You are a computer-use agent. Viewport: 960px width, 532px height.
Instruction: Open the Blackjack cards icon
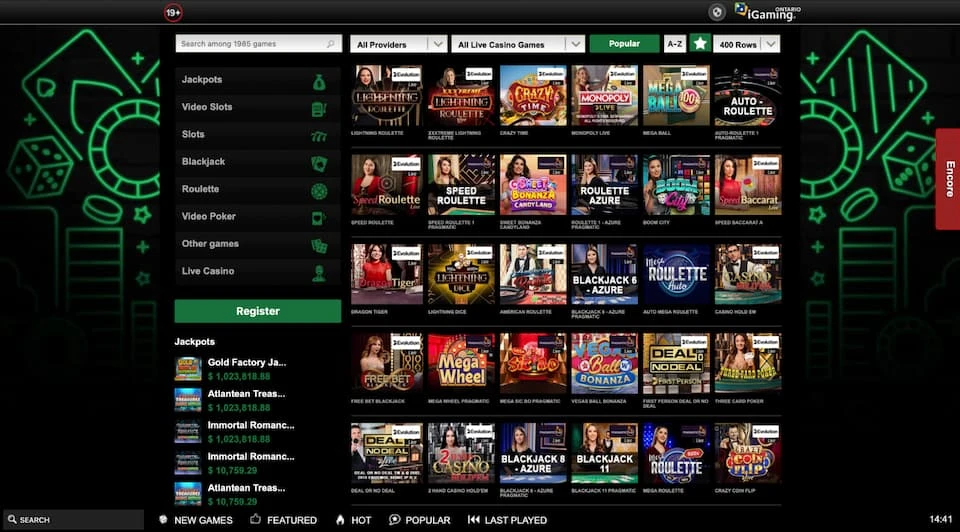pos(319,163)
